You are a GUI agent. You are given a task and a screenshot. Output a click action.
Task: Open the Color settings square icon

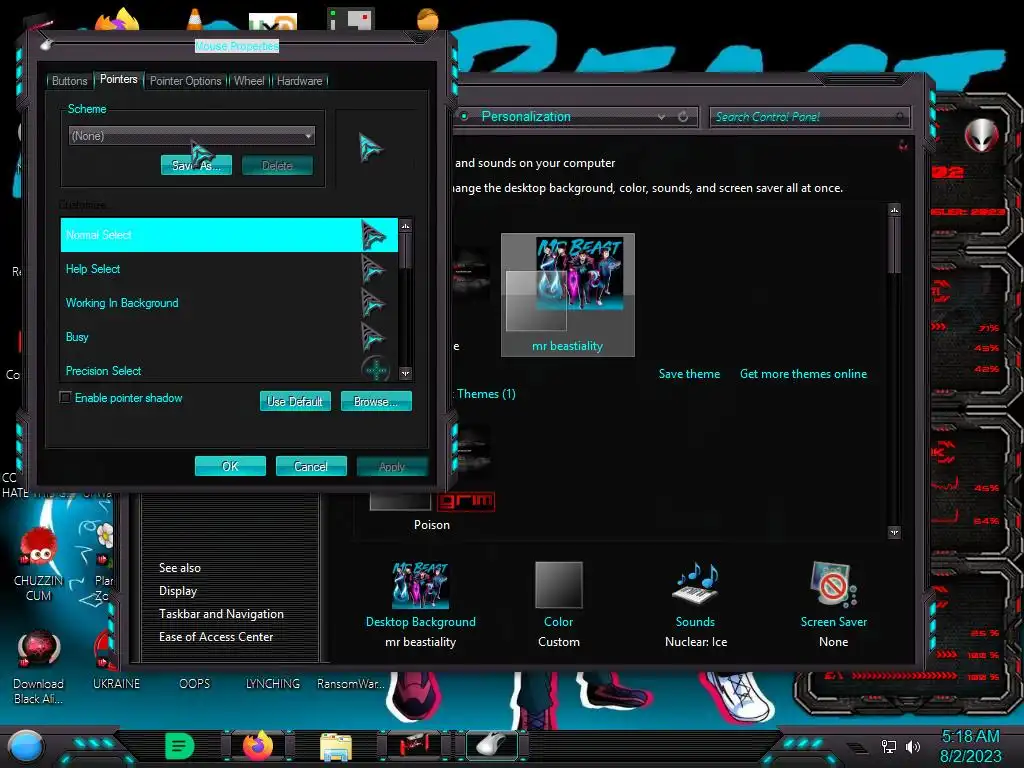tap(558, 585)
